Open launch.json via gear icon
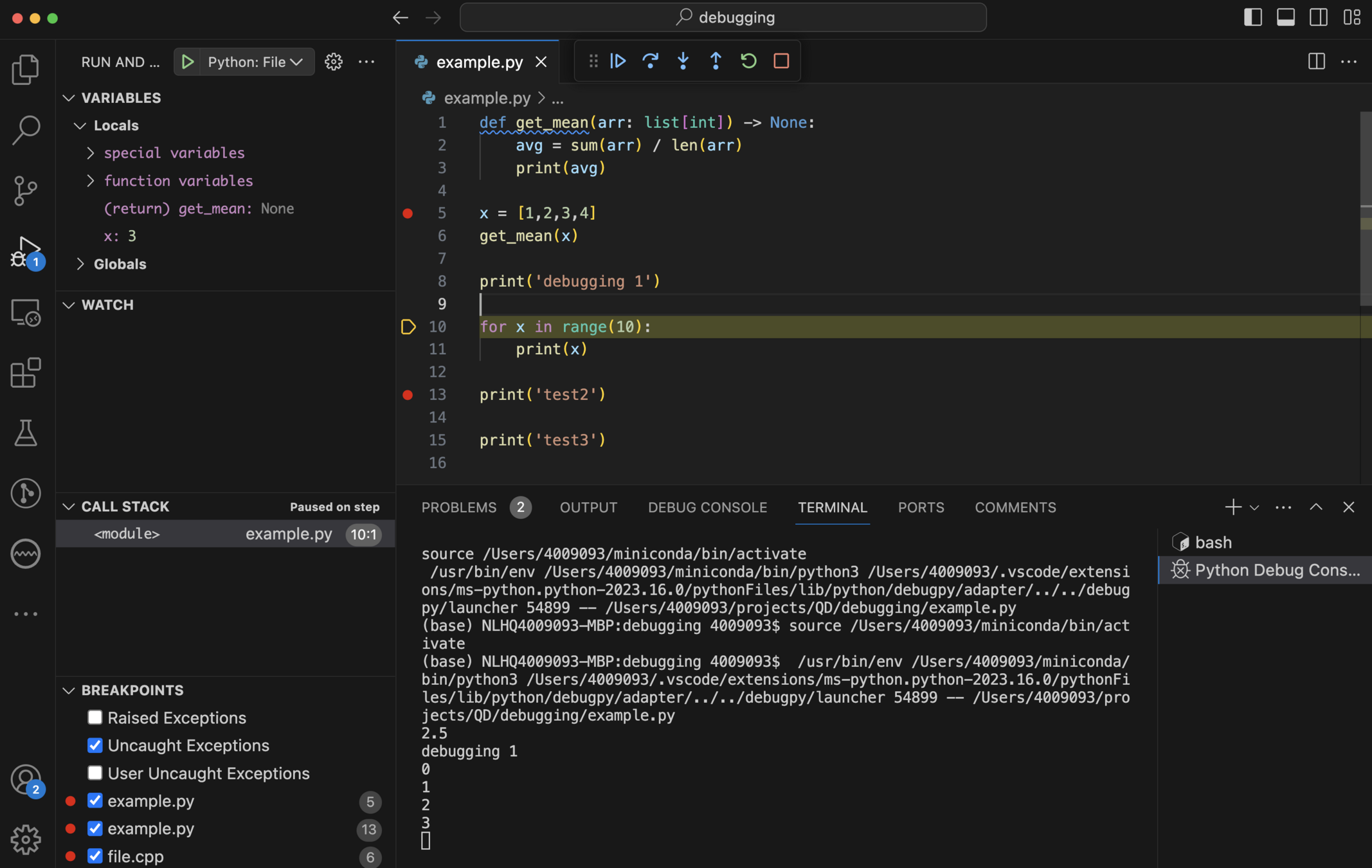 (x=333, y=62)
